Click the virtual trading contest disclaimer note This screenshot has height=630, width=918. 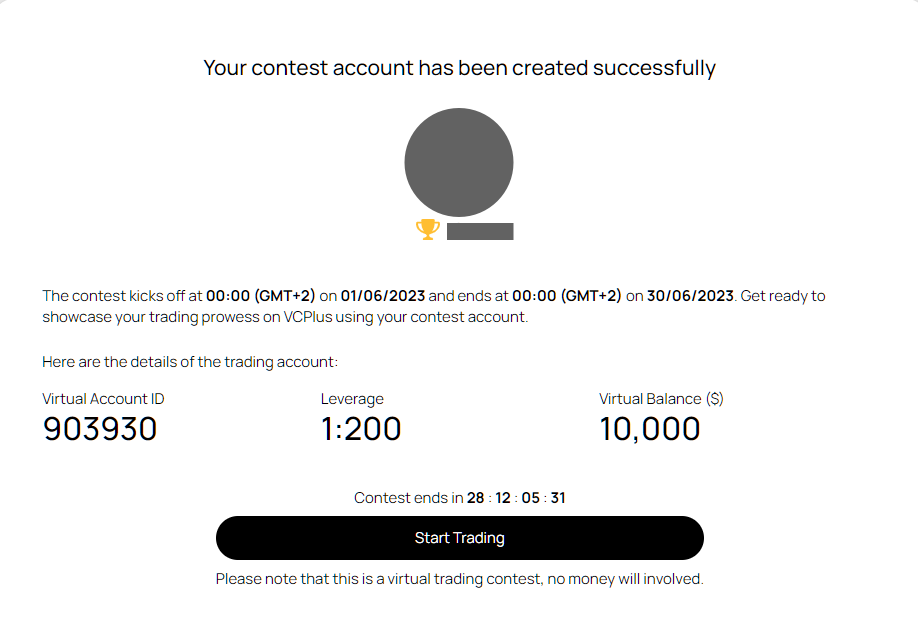459,579
